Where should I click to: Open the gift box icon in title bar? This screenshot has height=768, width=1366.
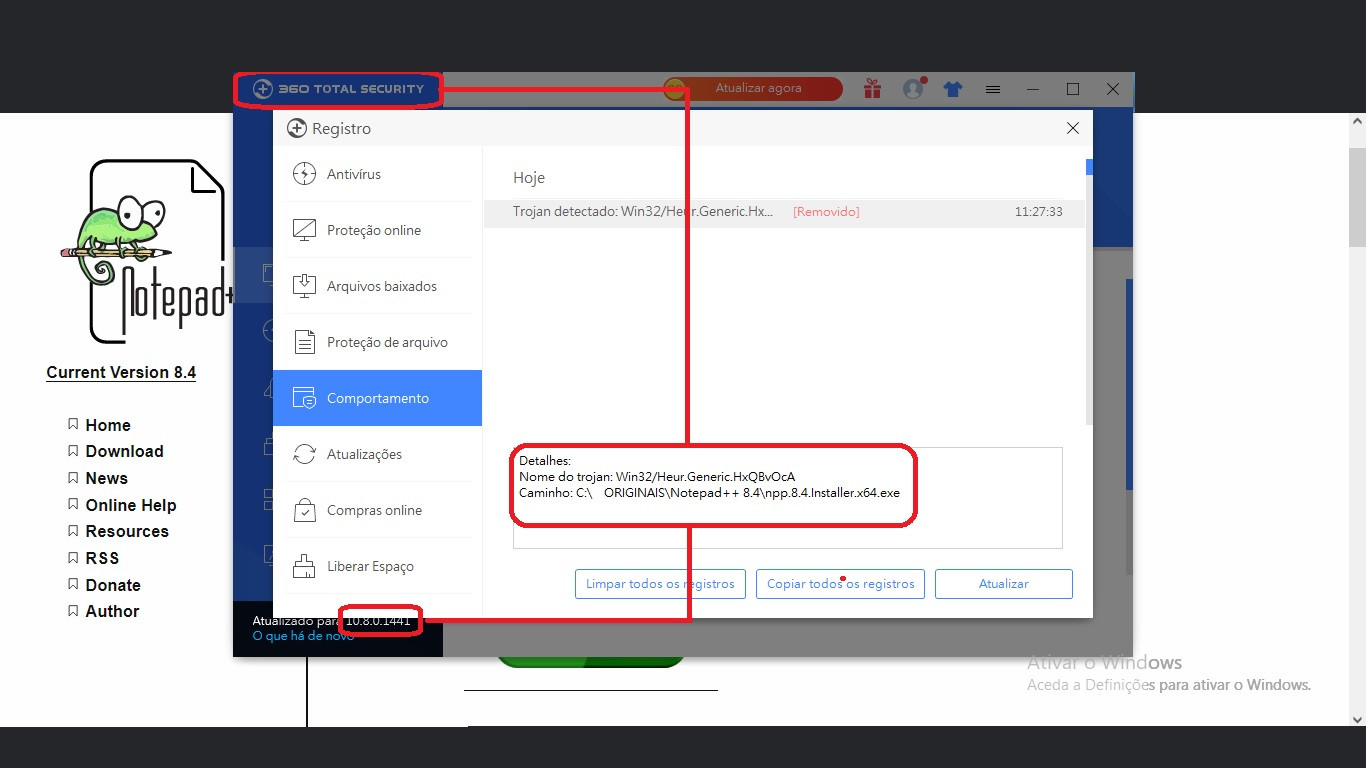[x=873, y=89]
